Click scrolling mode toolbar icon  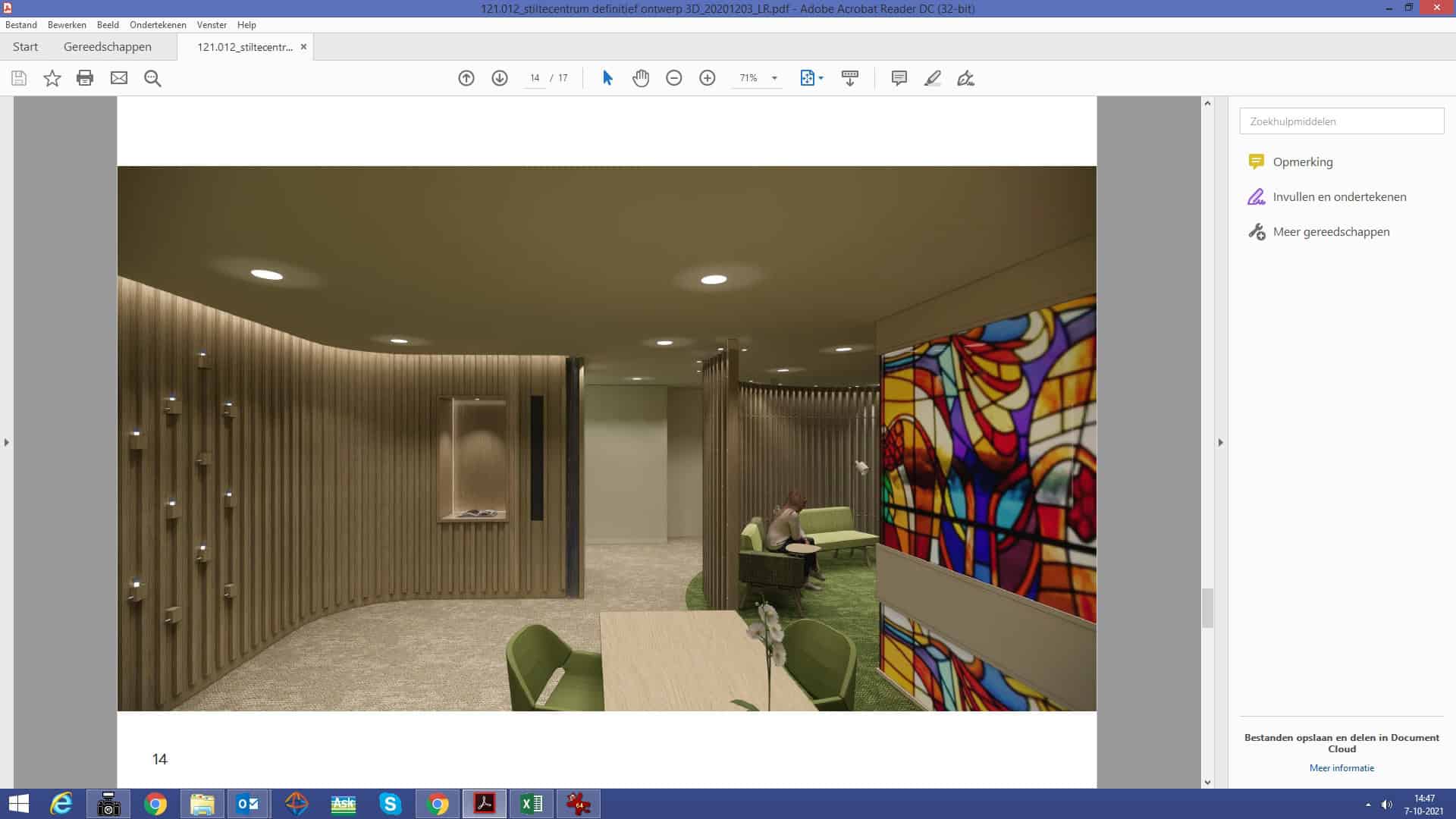tap(850, 78)
